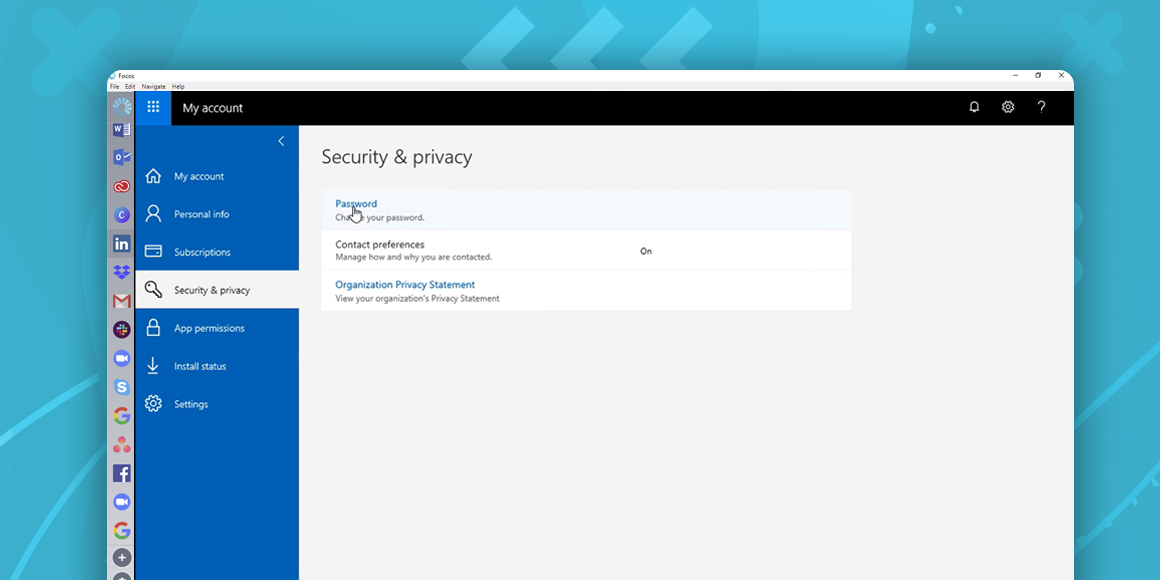The image size is (1160, 580).
Task: Open the Edit menu
Action: click(x=130, y=87)
